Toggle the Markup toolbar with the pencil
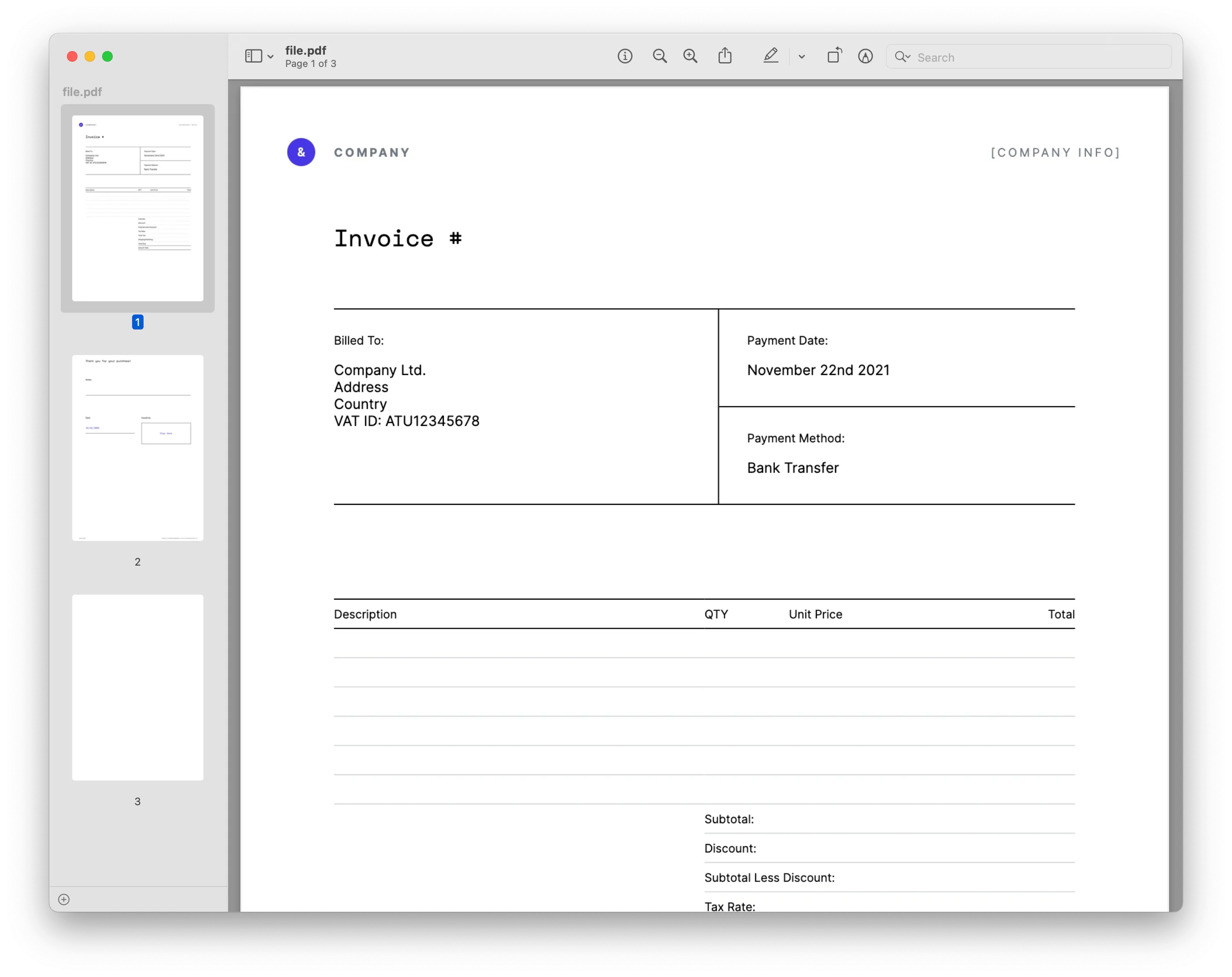This screenshot has height=977, width=1232. coord(771,56)
